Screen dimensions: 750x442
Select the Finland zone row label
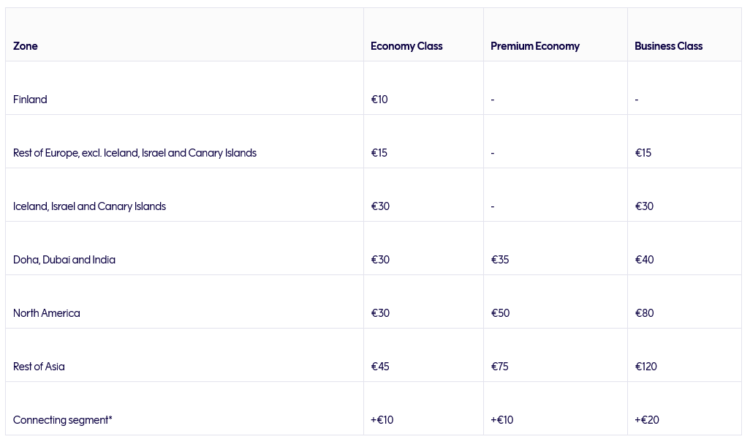[x=30, y=99]
